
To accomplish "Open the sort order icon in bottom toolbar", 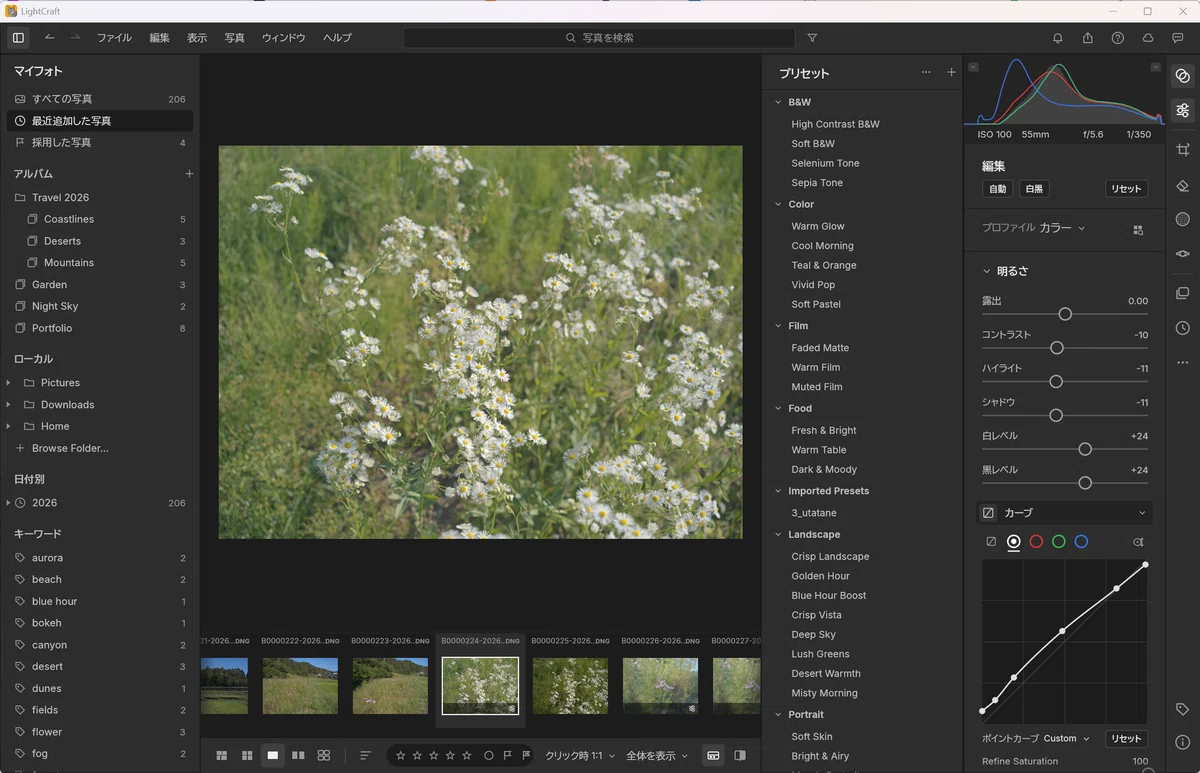I will click(x=365, y=755).
